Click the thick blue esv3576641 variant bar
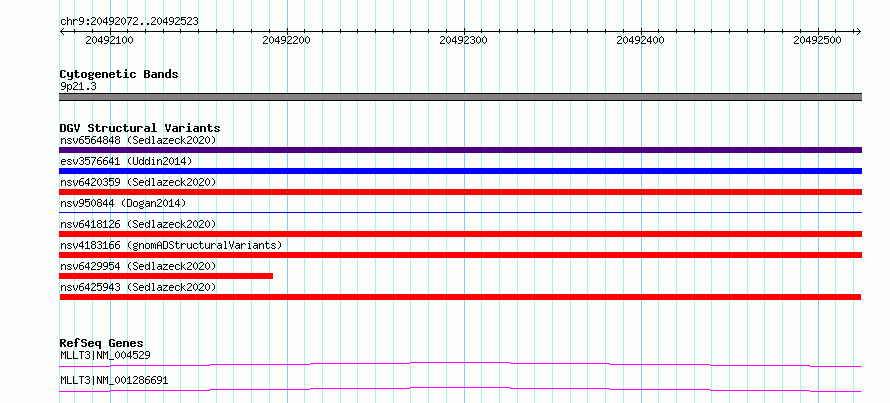 click(x=460, y=171)
